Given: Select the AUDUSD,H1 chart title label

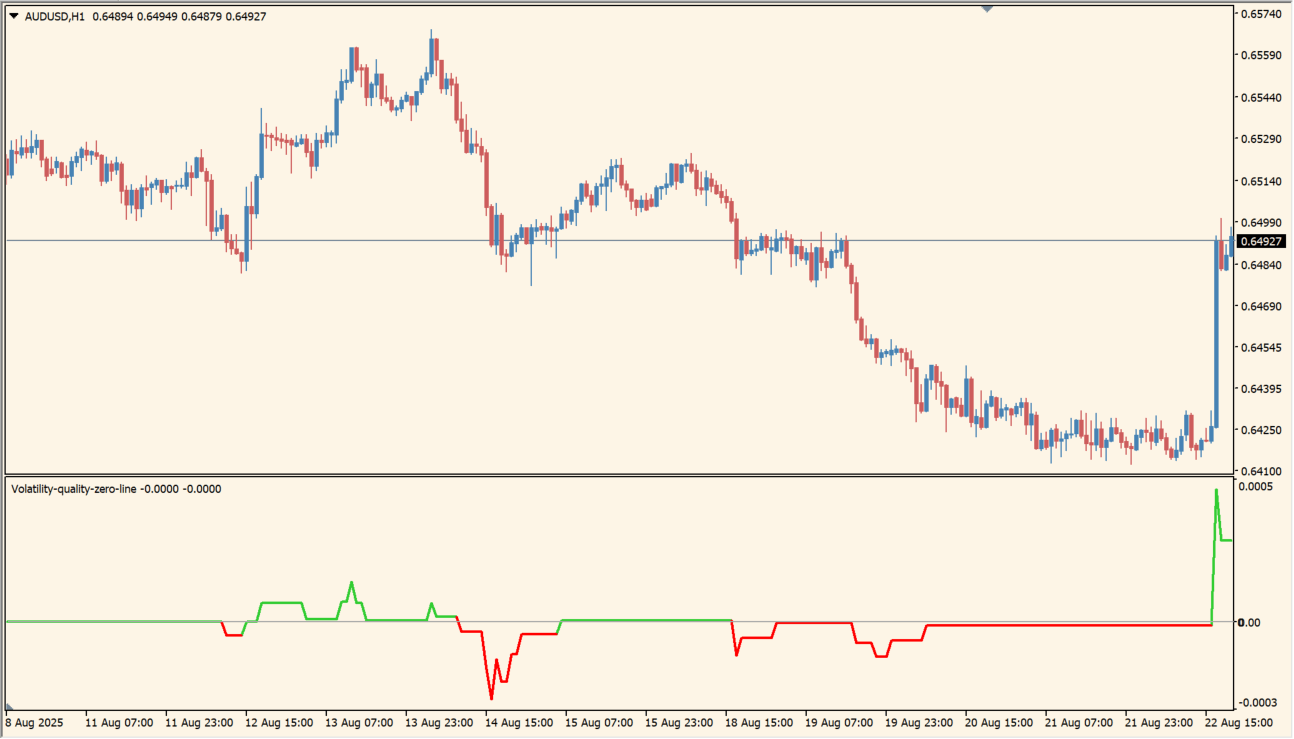Looking at the screenshot, I should click(57, 15).
